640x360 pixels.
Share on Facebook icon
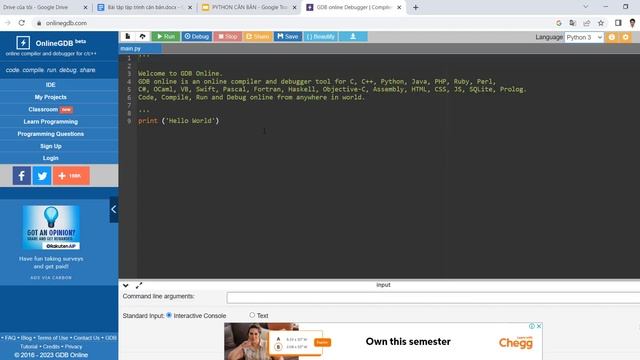pos(22,176)
